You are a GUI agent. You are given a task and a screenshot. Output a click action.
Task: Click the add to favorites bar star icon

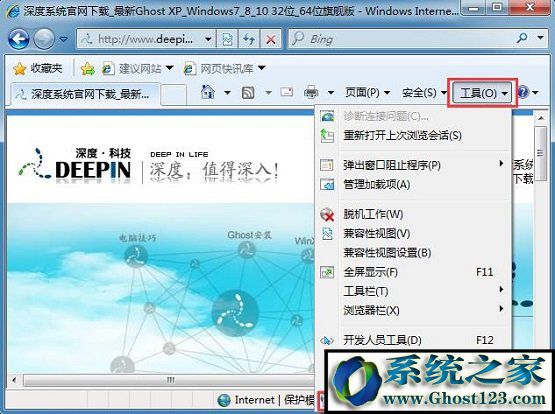(x=87, y=69)
